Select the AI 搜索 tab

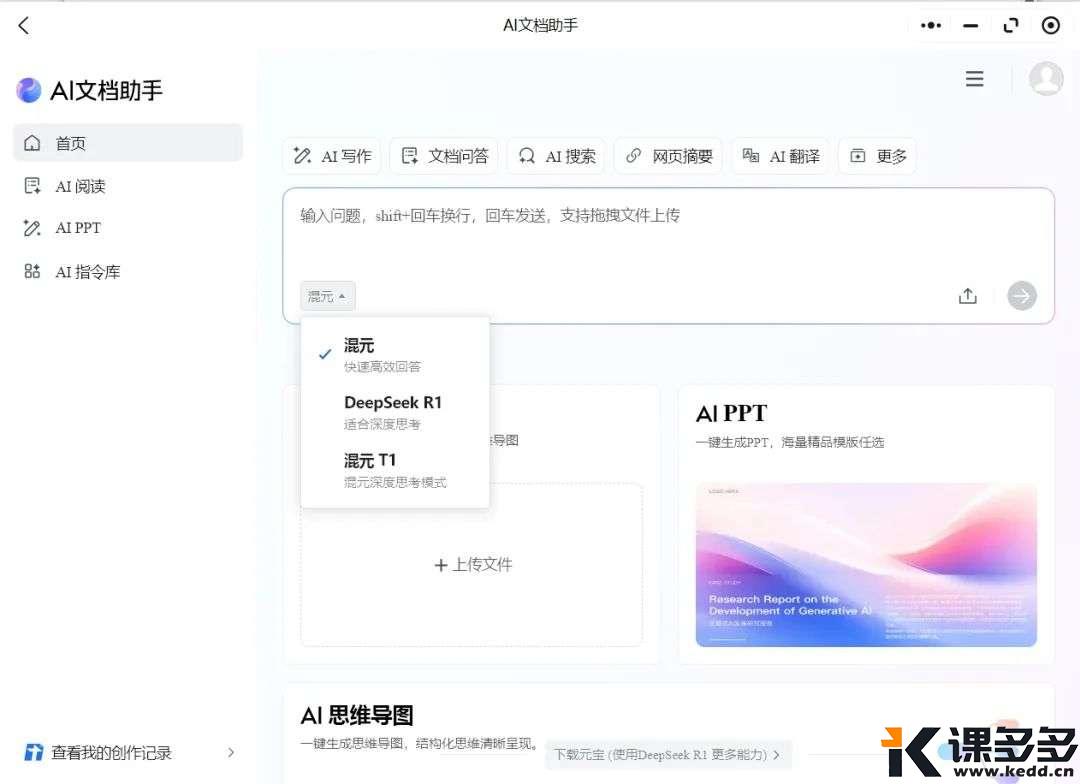click(557, 156)
